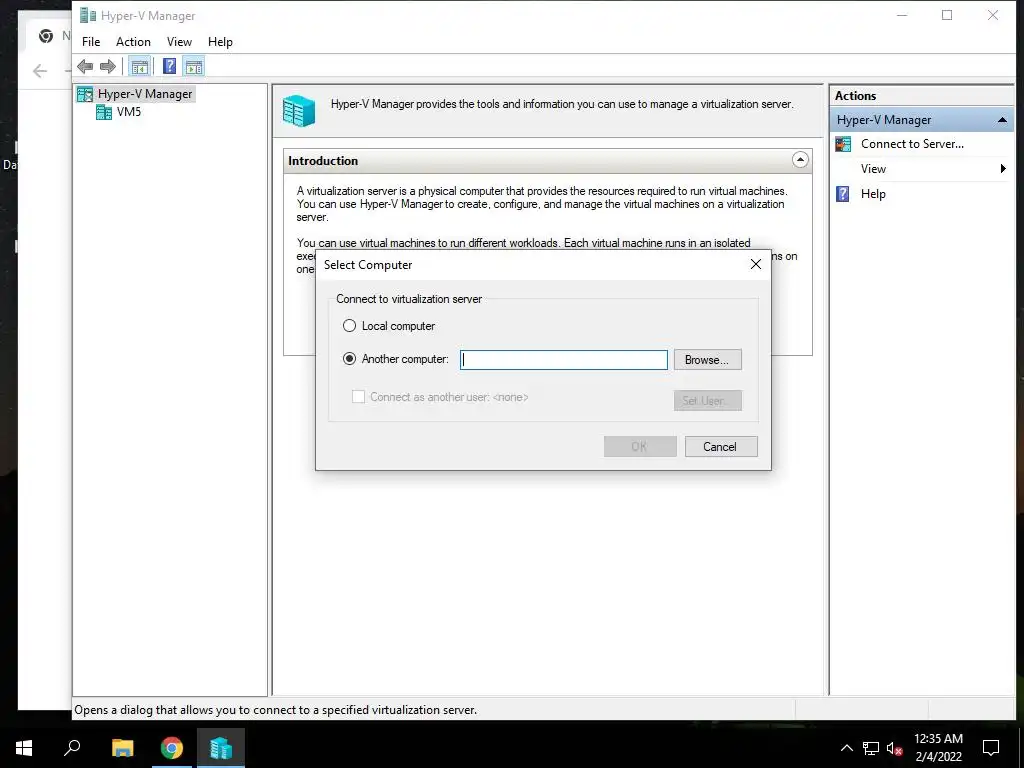Click the Help action text in Actions pane
The height and width of the screenshot is (768, 1024).
tap(873, 194)
